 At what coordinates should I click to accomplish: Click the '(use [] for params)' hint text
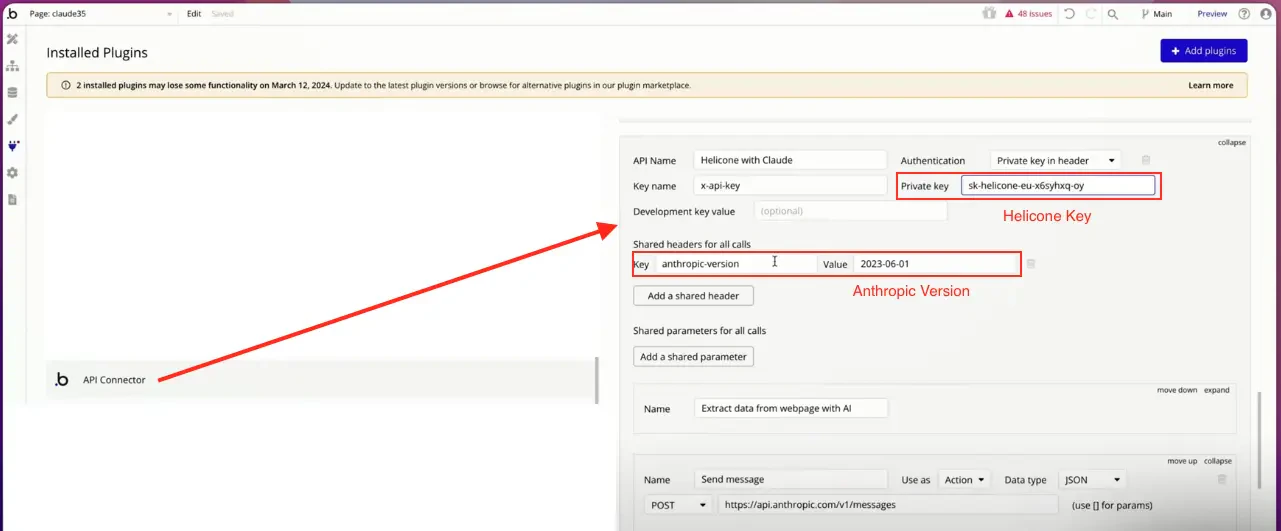click(x=1112, y=505)
